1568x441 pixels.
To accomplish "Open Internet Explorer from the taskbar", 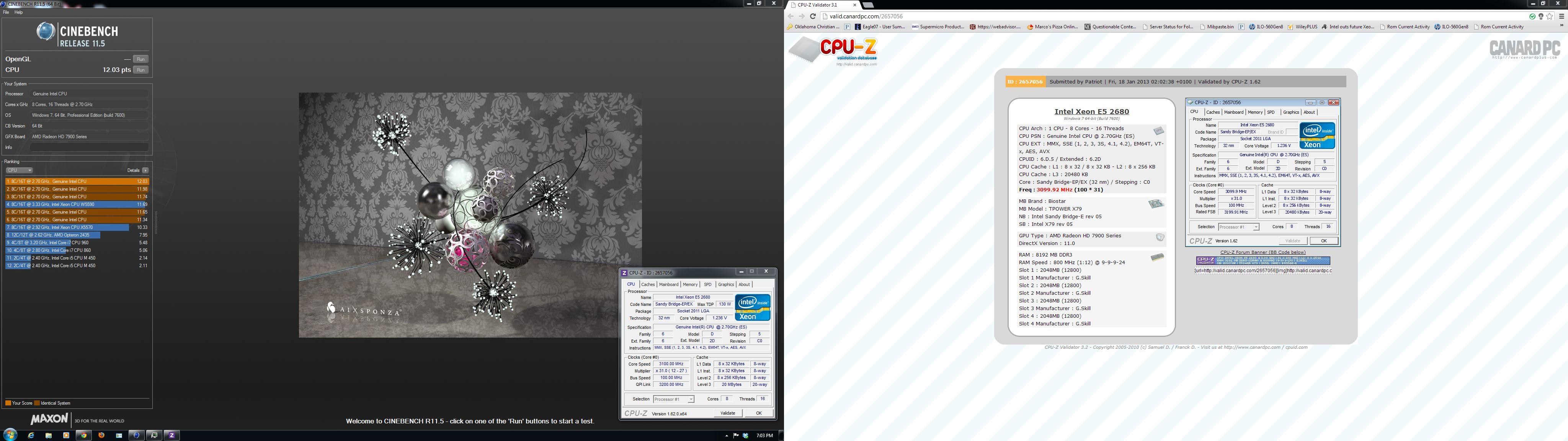I will tap(31, 436).
